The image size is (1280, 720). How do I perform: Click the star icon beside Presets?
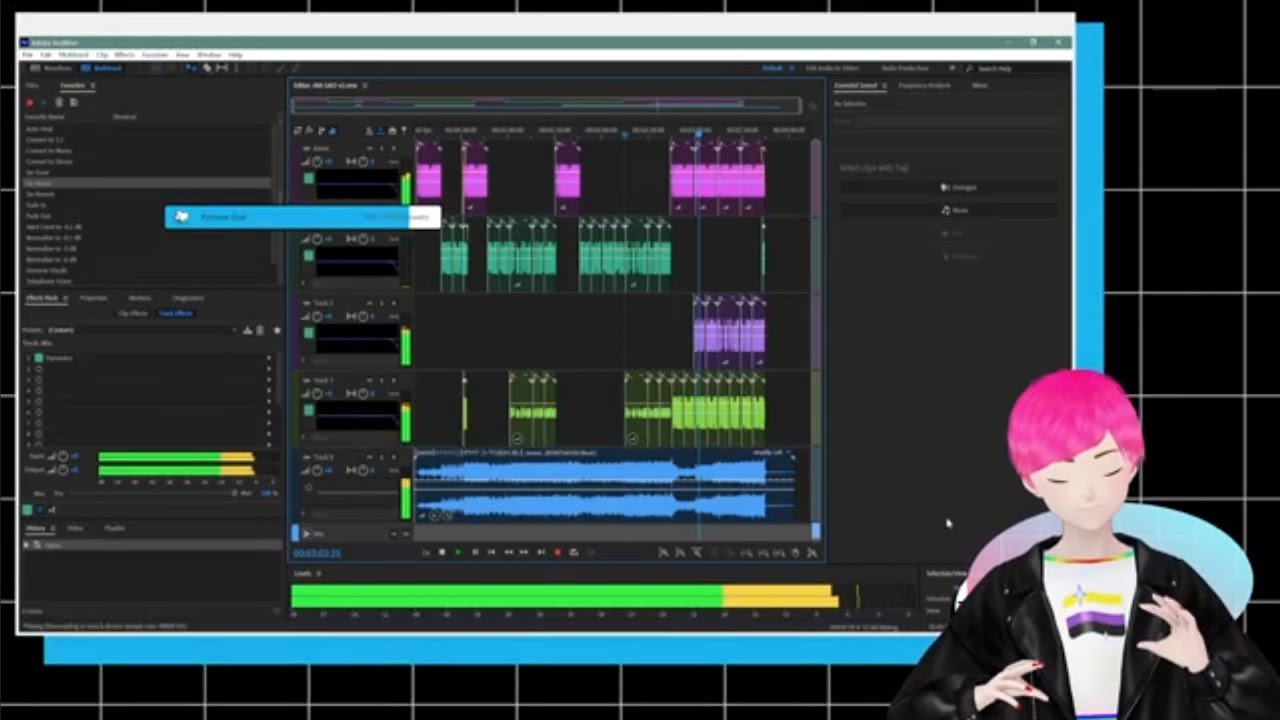[x=277, y=330]
